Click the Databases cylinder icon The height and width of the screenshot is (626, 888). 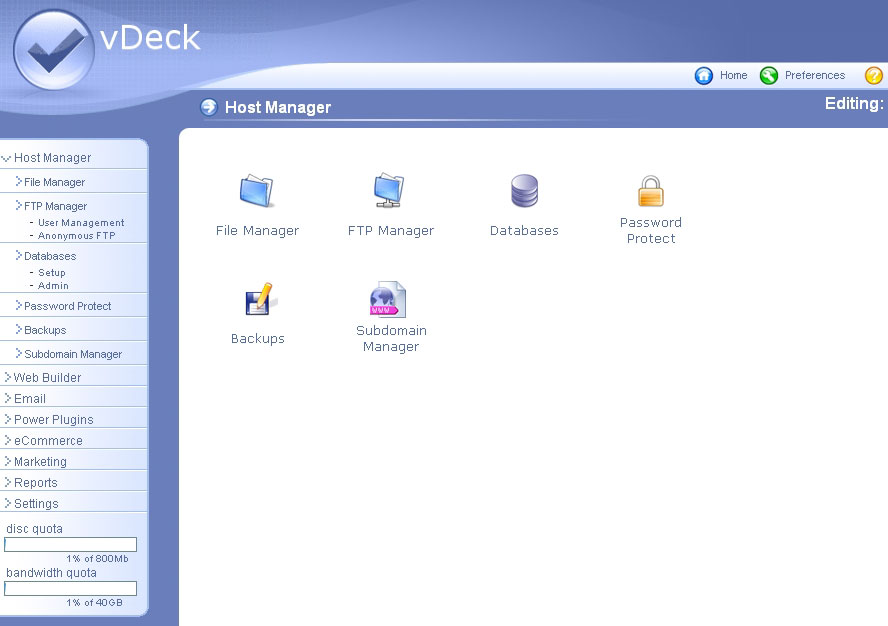click(x=524, y=191)
